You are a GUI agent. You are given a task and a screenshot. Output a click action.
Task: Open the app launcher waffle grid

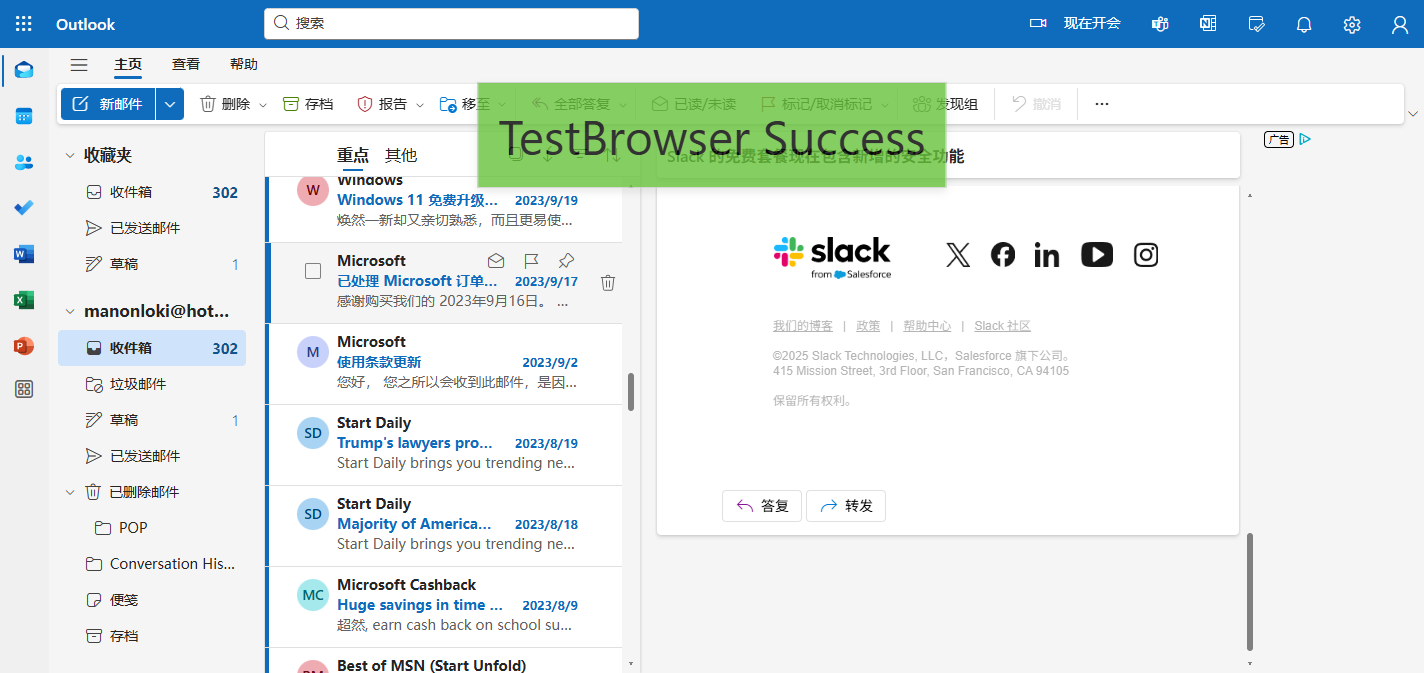[x=24, y=24]
